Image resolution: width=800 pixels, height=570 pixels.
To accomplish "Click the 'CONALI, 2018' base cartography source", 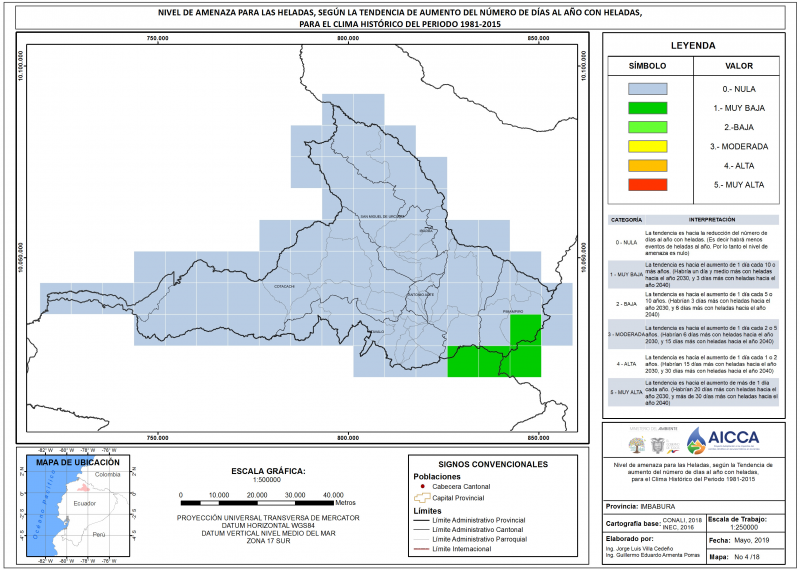I will [x=682, y=520].
